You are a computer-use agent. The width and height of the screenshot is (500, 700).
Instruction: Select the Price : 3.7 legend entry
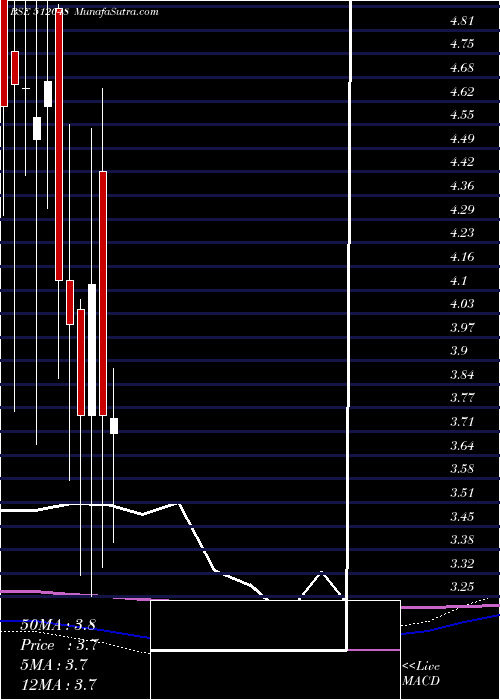[58, 645]
